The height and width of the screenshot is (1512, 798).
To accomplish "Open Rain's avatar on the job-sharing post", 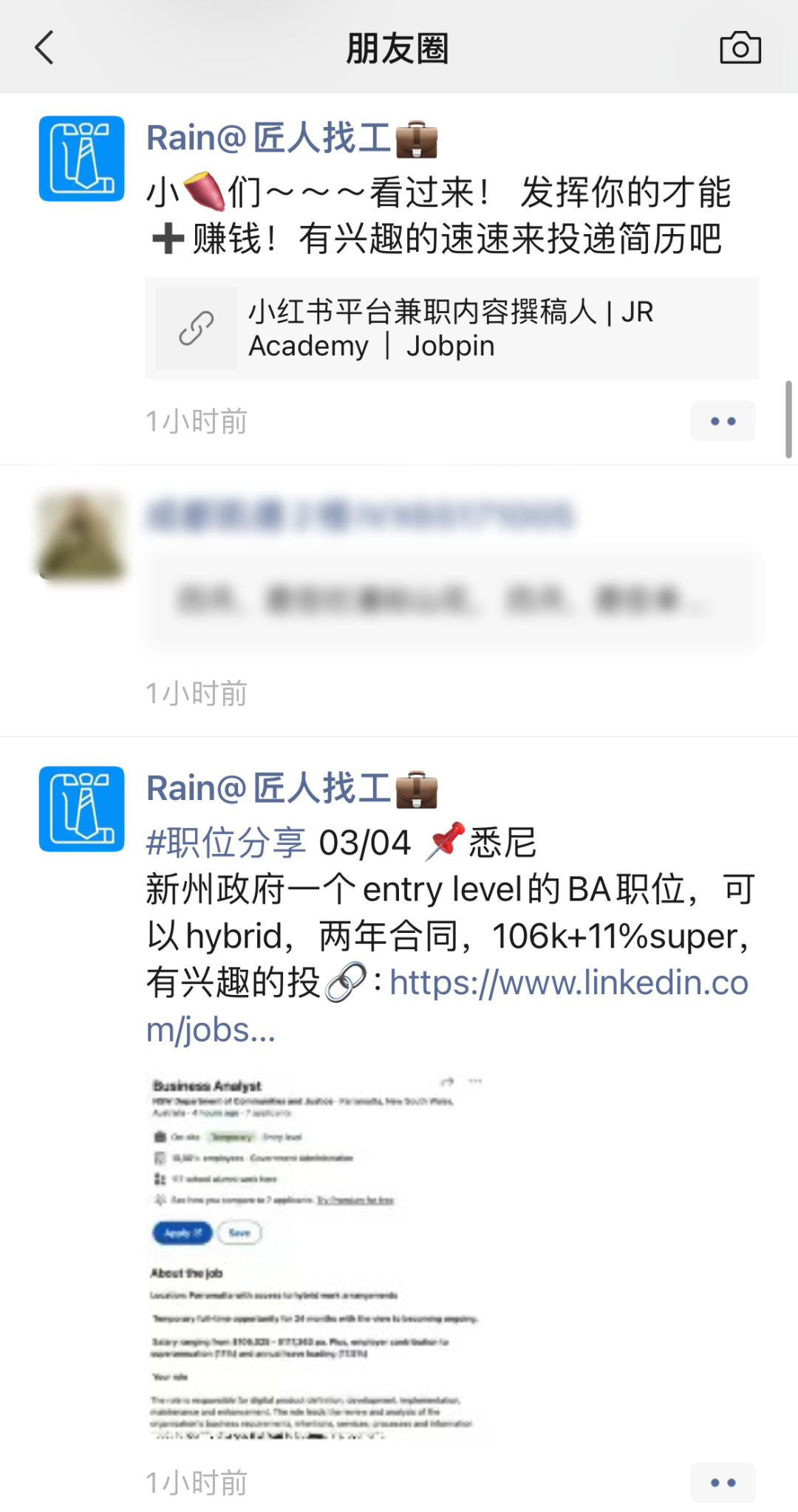I will (81, 809).
